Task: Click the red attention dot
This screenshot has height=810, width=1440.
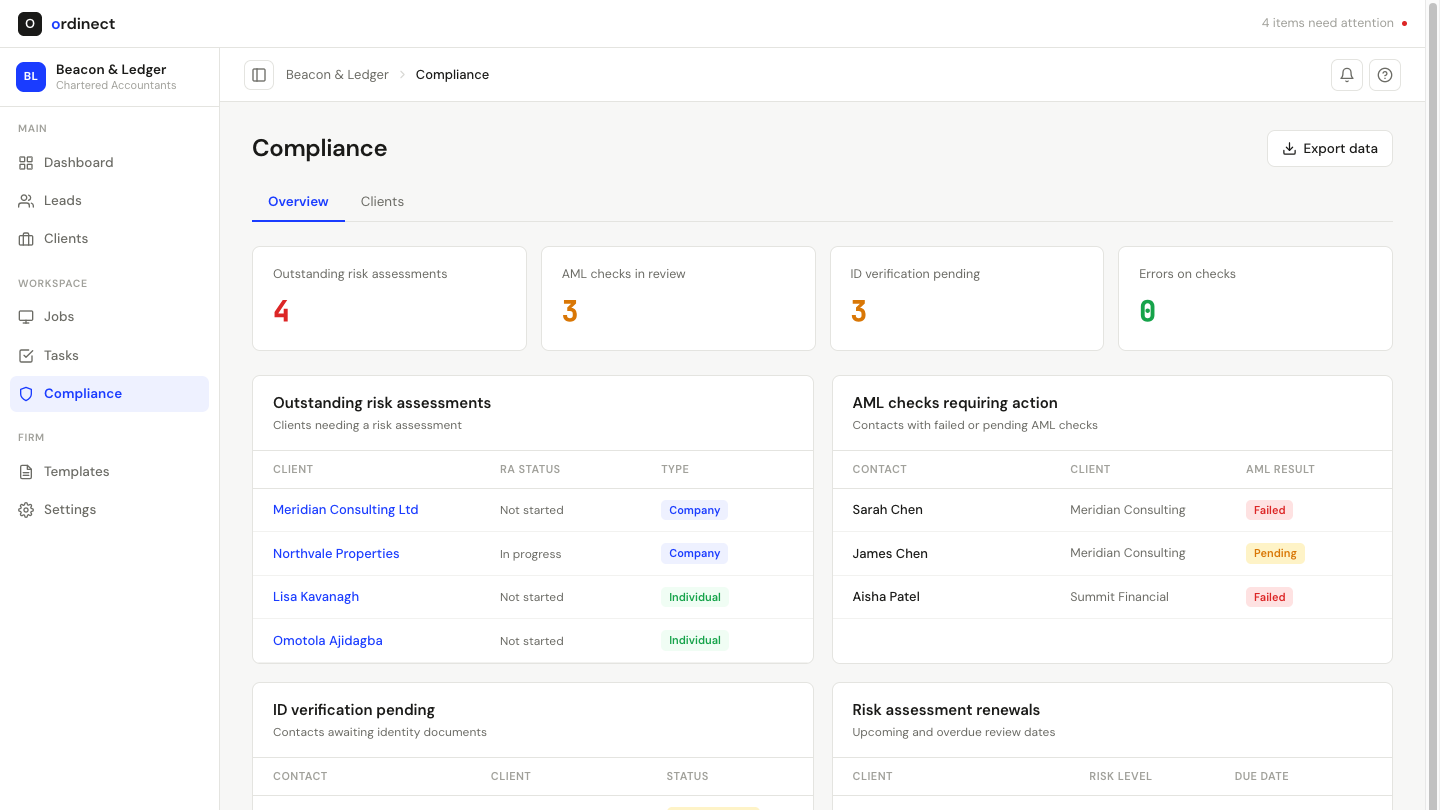Action: click(1404, 23)
